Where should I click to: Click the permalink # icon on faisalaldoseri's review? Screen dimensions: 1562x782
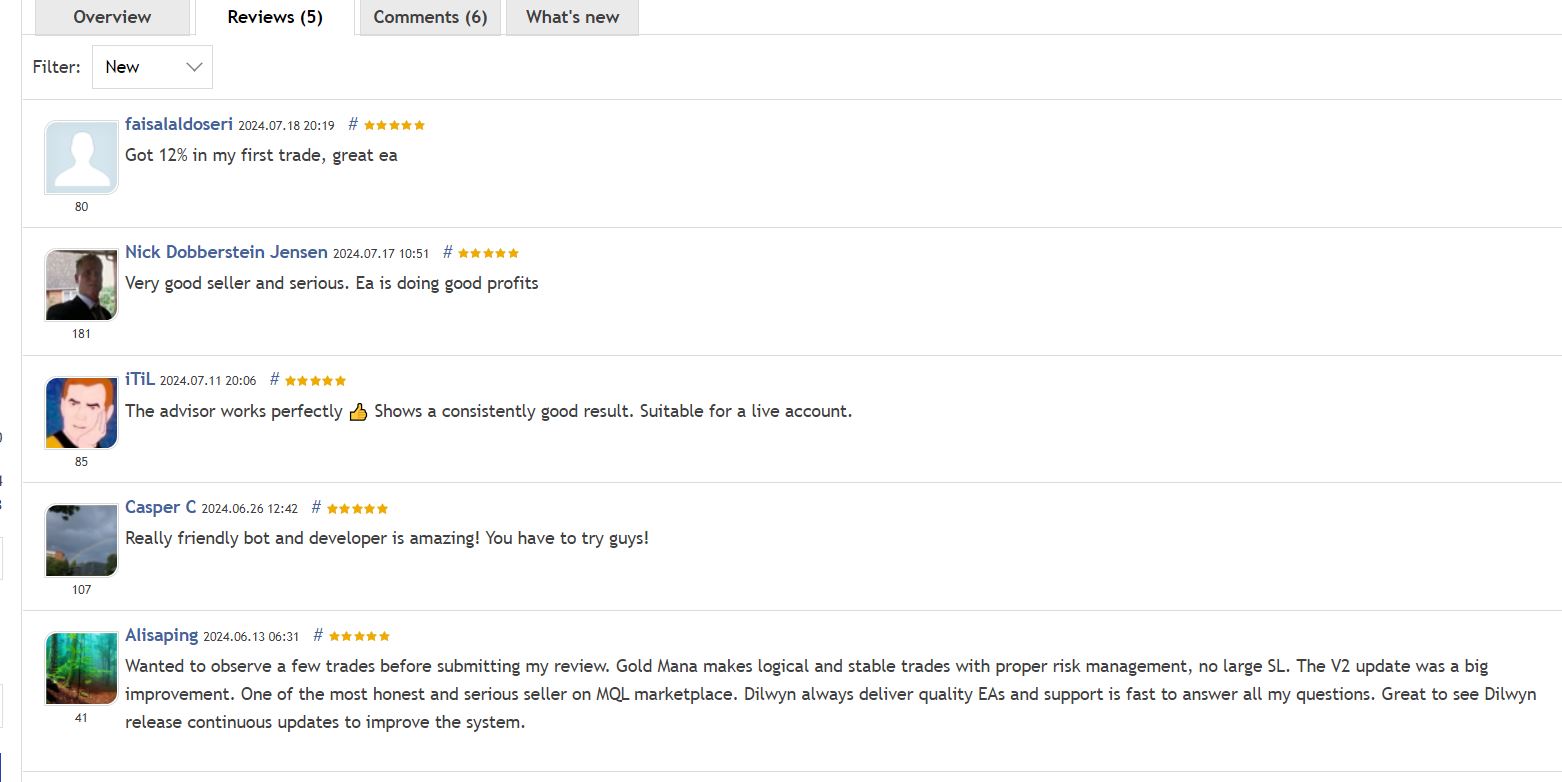click(352, 124)
